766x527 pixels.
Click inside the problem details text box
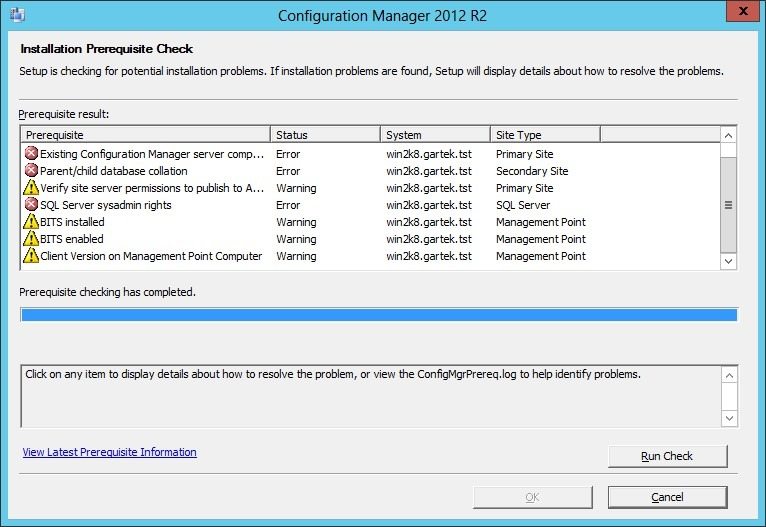point(371,396)
